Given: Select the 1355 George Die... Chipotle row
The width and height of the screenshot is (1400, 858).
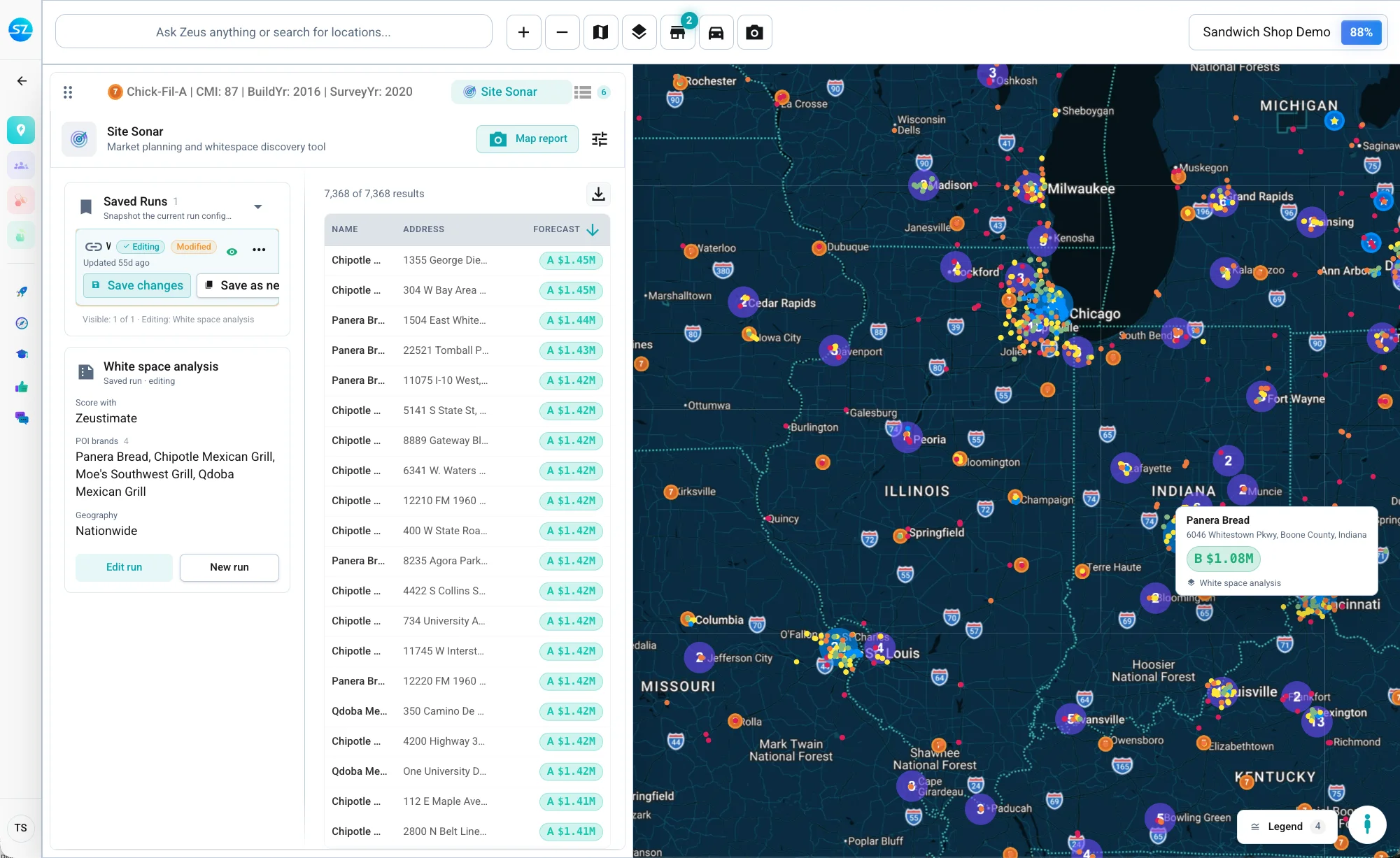Looking at the screenshot, I should click(x=467, y=260).
